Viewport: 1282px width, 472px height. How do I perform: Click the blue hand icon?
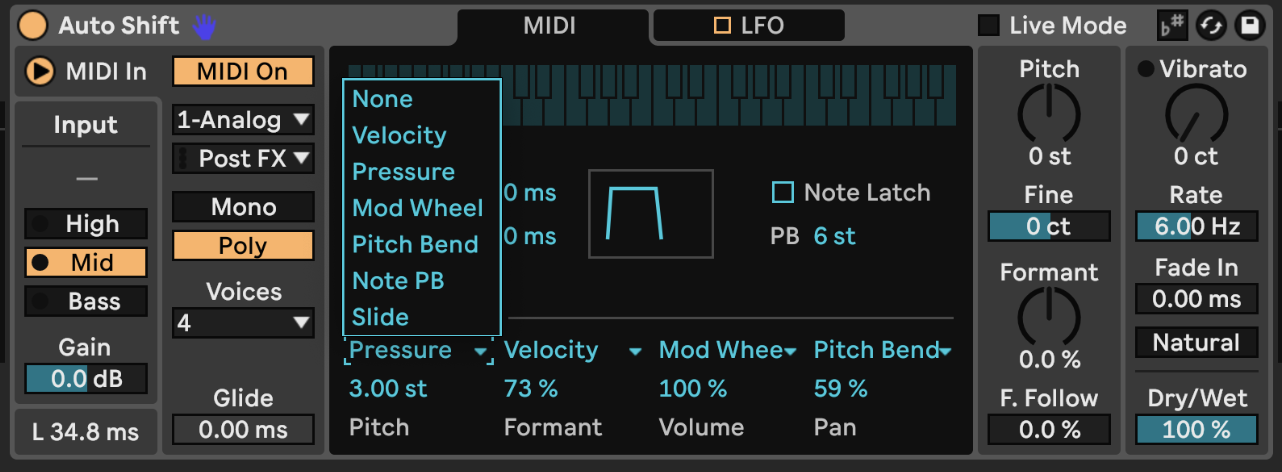[205, 26]
